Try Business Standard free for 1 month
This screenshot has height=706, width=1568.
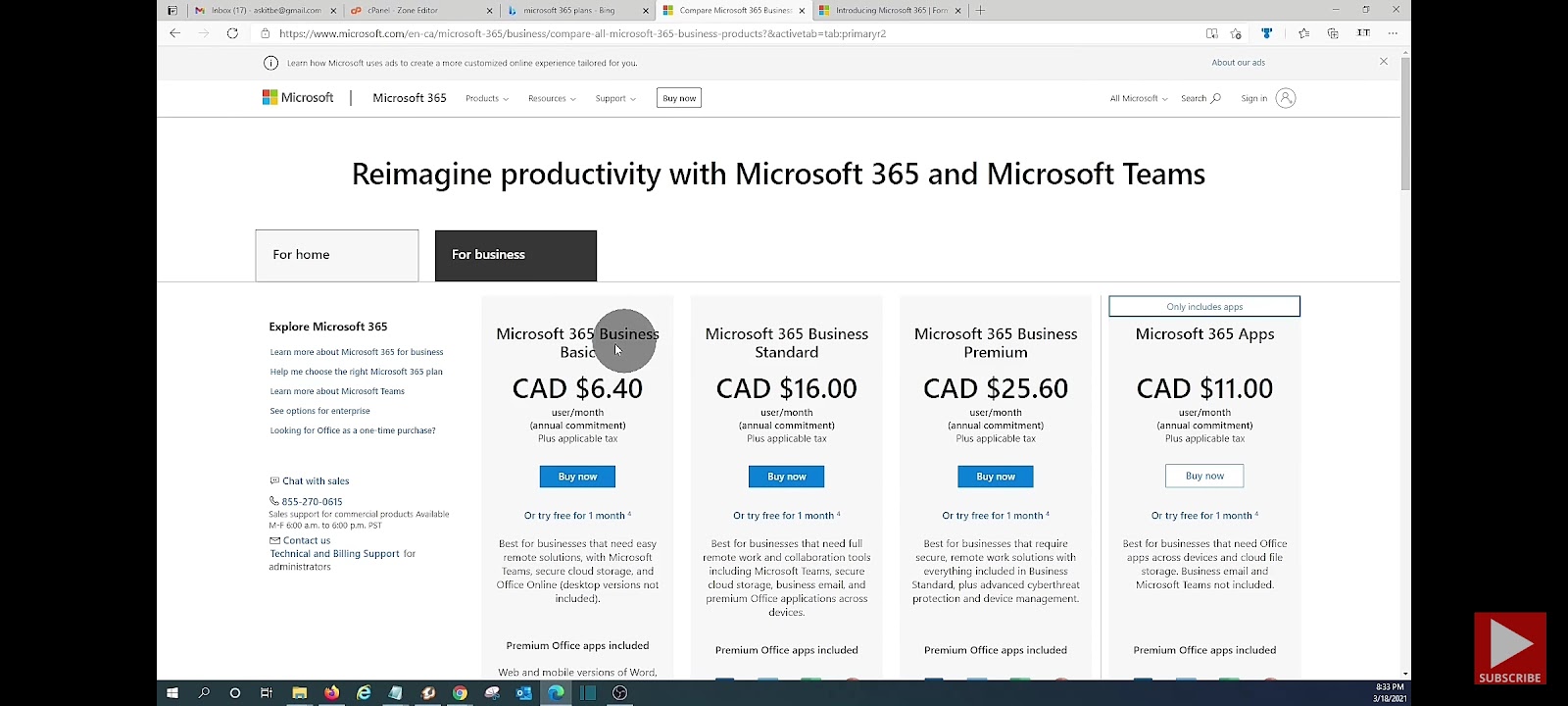coord(786,516)
